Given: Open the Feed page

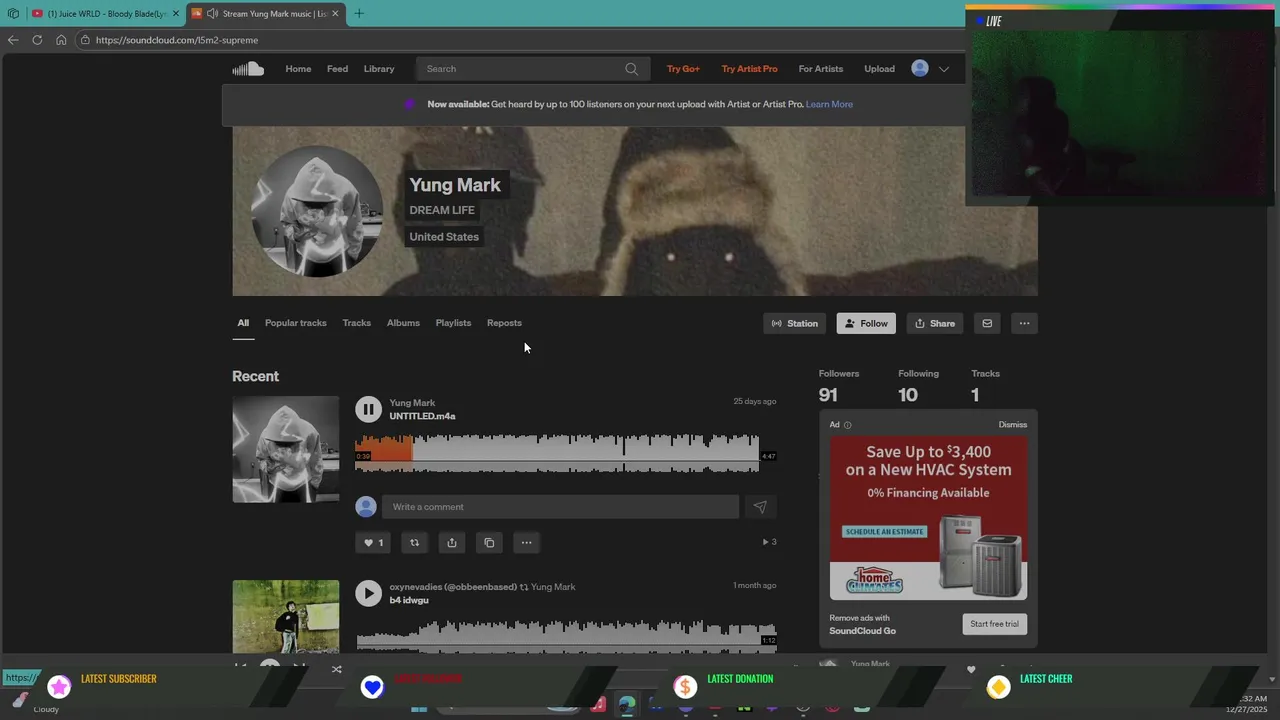Looking at the screenshot, I should pyautogui.click(x=337, y=69).
